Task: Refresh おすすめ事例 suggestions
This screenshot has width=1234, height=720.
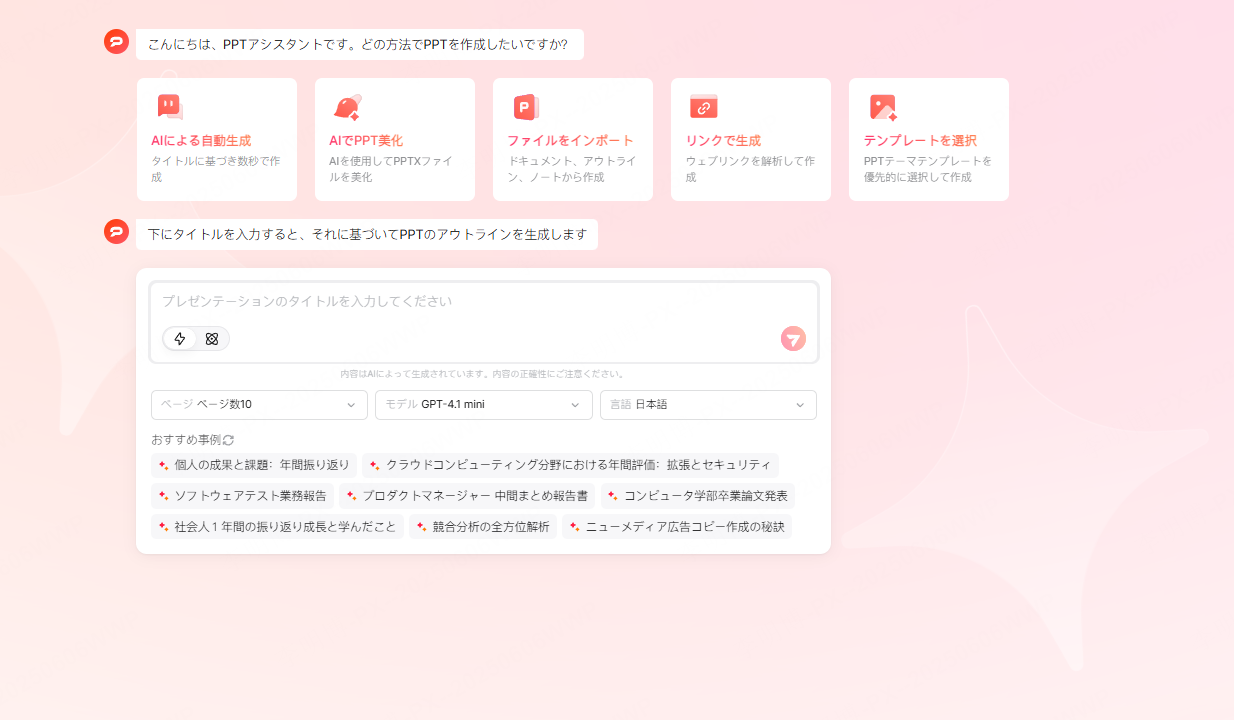Action: pyautogui.click(x=229, y=439)
